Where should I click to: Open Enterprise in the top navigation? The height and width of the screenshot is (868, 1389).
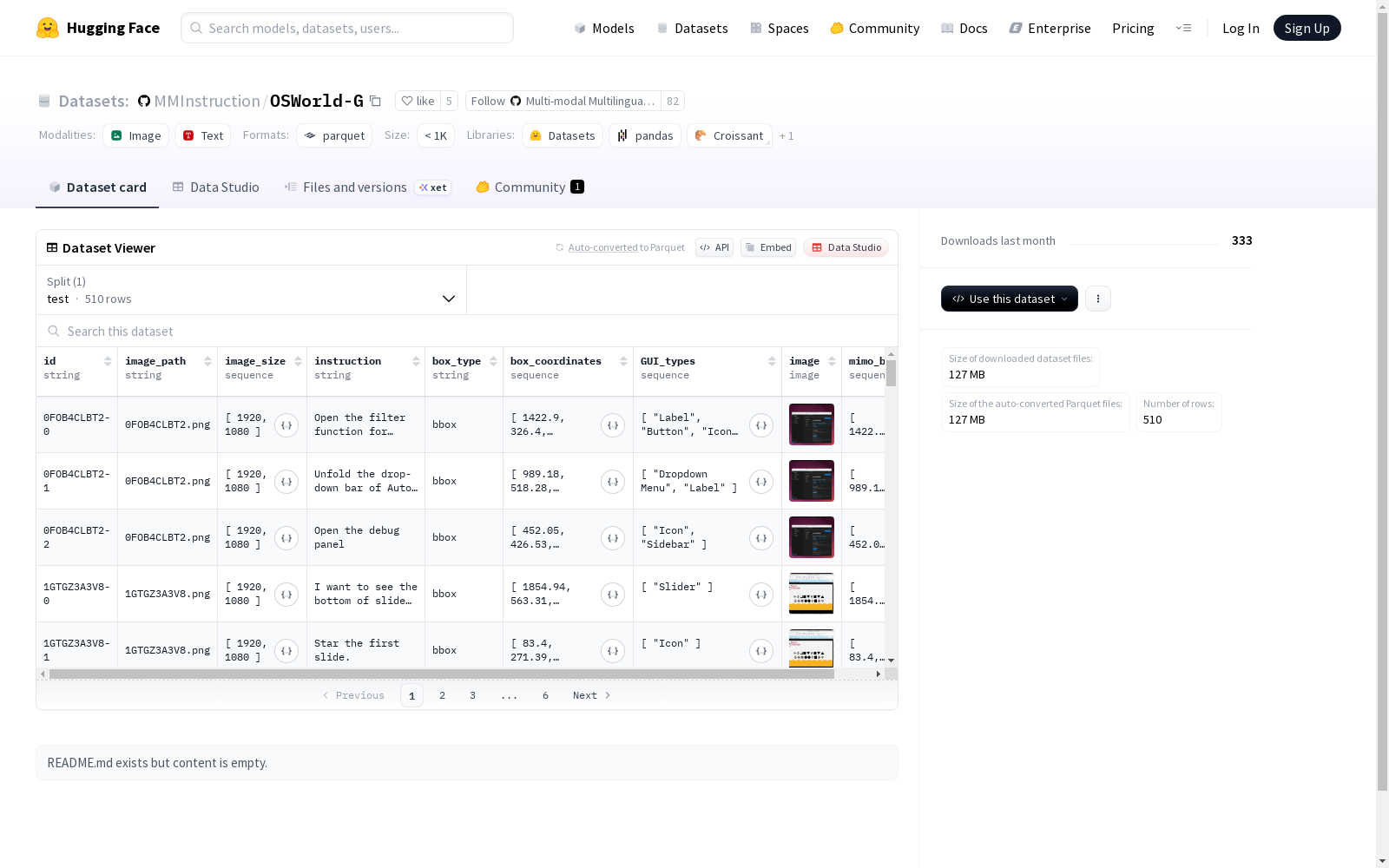pyautogui.click(x=1050, y=28)
